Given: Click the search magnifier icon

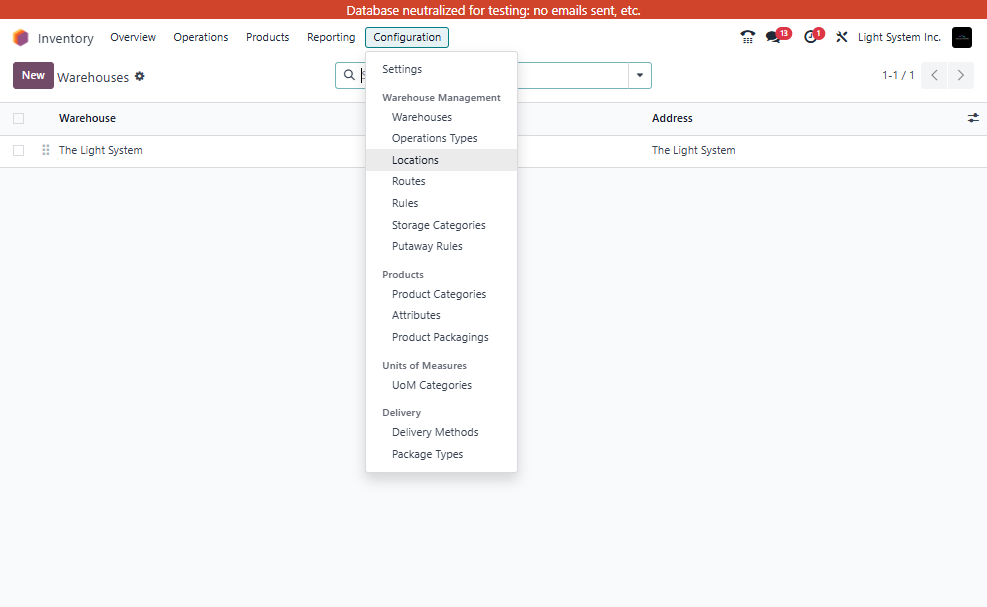Looking at the screenshot, I should click(x=349, y=76).
